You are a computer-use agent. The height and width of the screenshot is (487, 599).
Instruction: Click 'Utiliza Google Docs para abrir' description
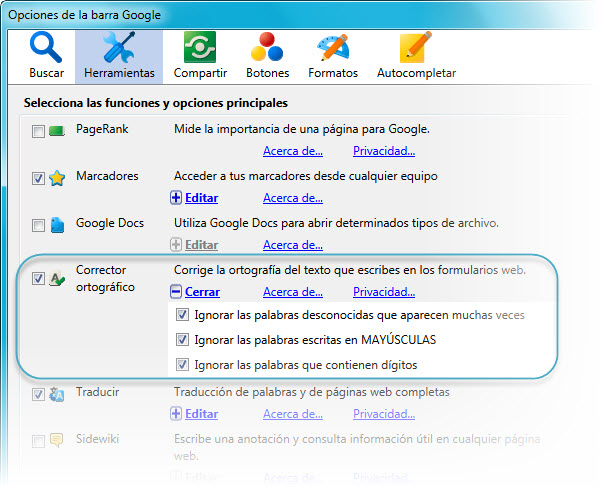coord(336,223)
